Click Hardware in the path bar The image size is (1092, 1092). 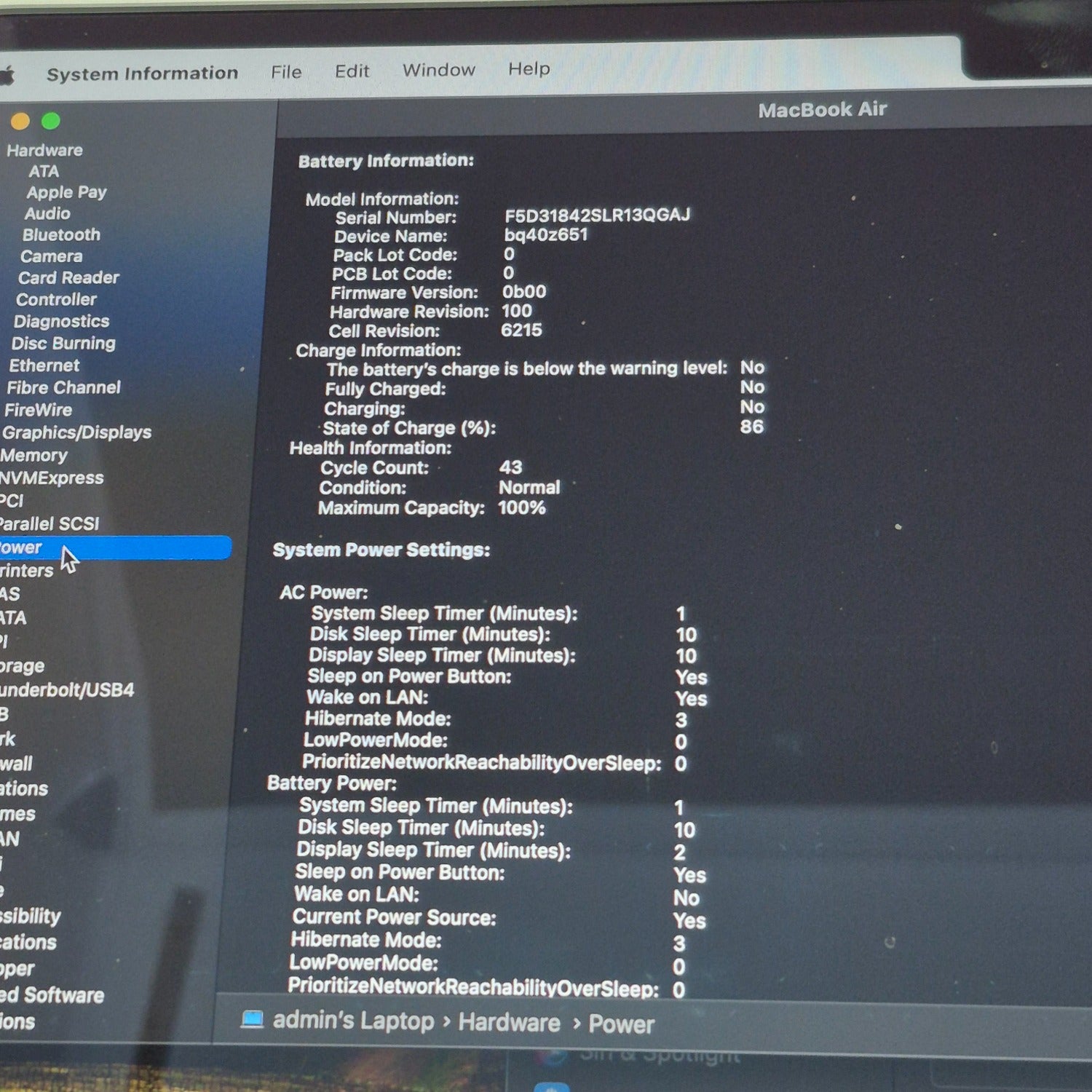(509, 1023)
